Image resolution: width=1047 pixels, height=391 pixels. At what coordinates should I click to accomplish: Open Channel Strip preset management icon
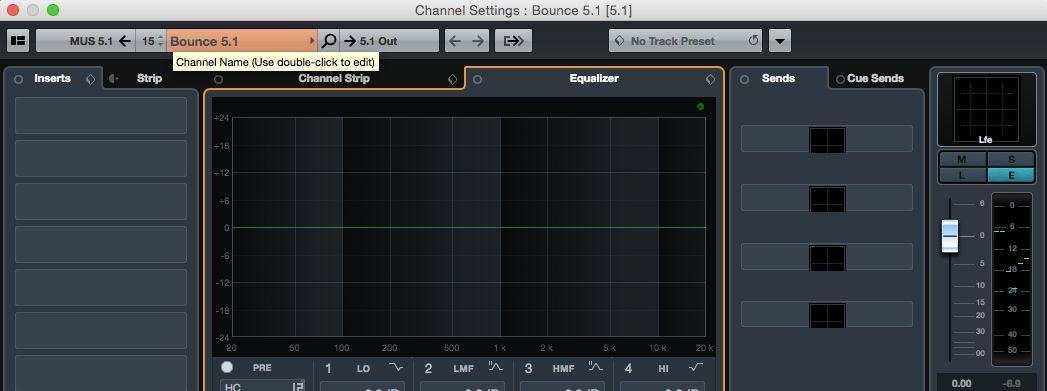click(x=452, y=79)
